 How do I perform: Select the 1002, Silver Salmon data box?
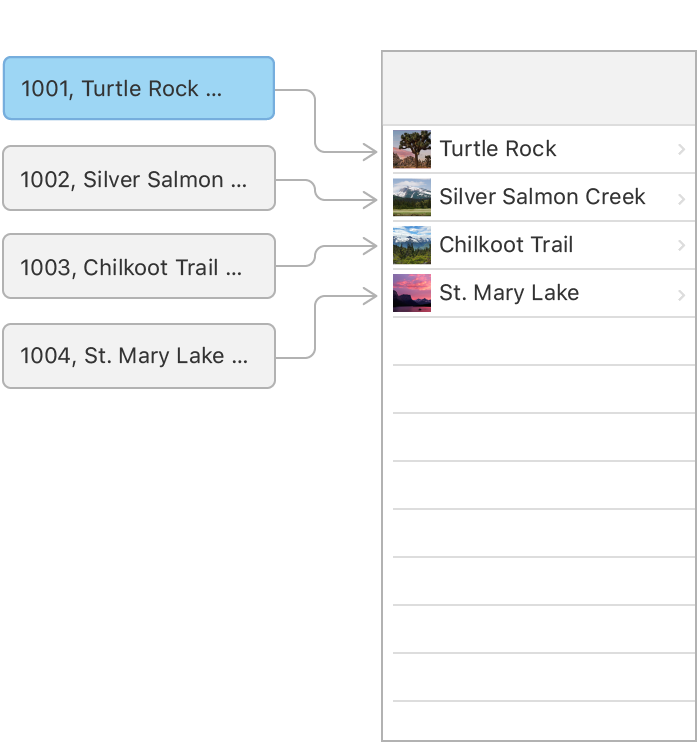coord(139,178)
